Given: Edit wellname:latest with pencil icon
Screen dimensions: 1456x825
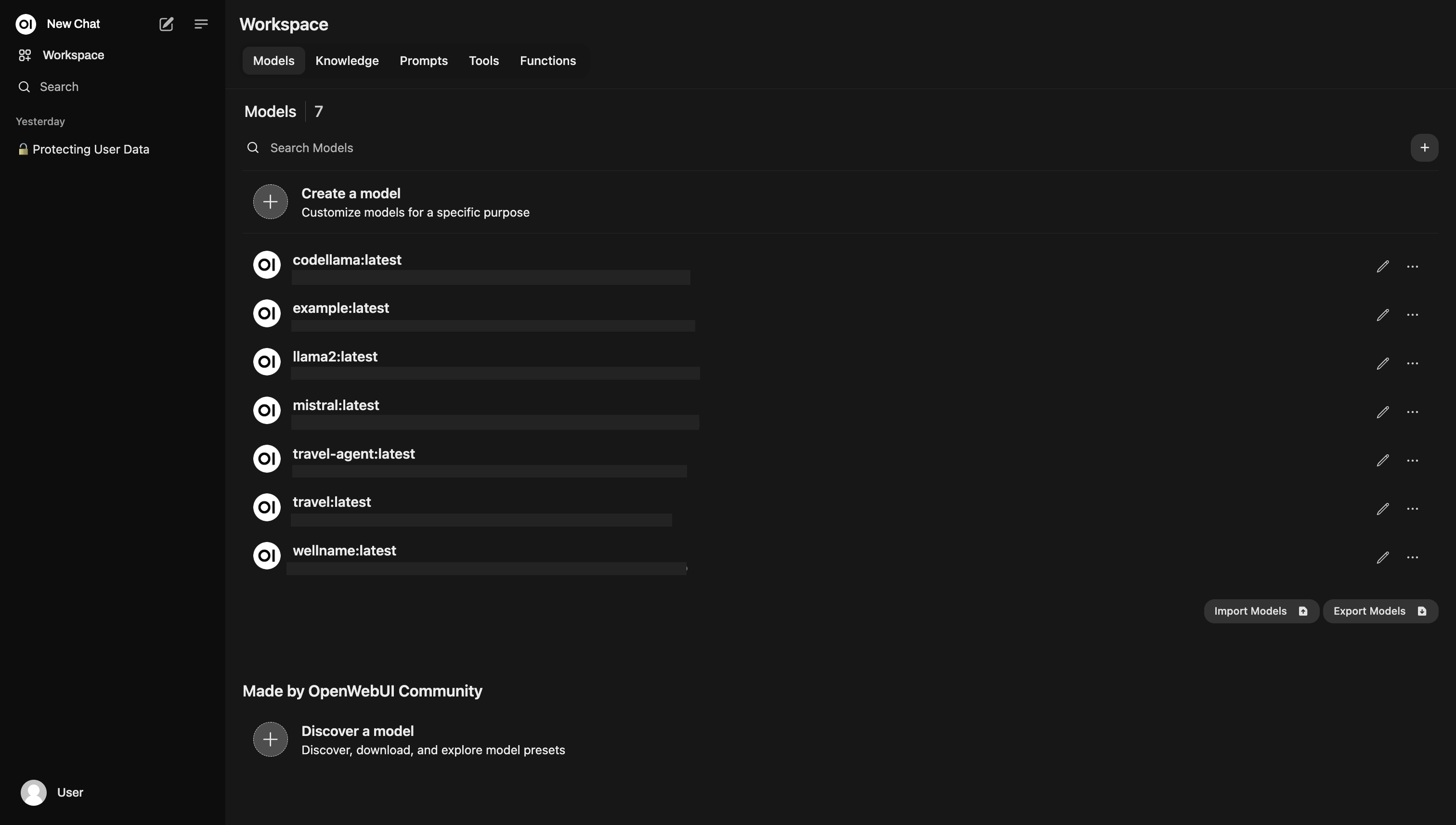Looking at the screenshot, I should coord(1383,557).
